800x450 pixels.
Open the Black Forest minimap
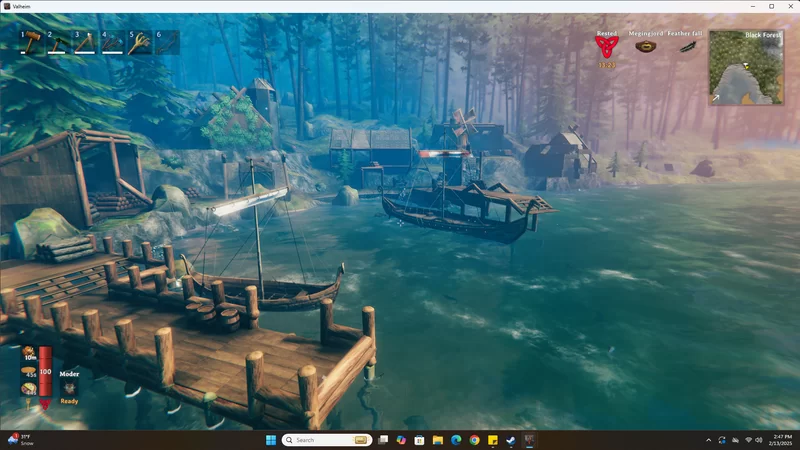[746, 67]
